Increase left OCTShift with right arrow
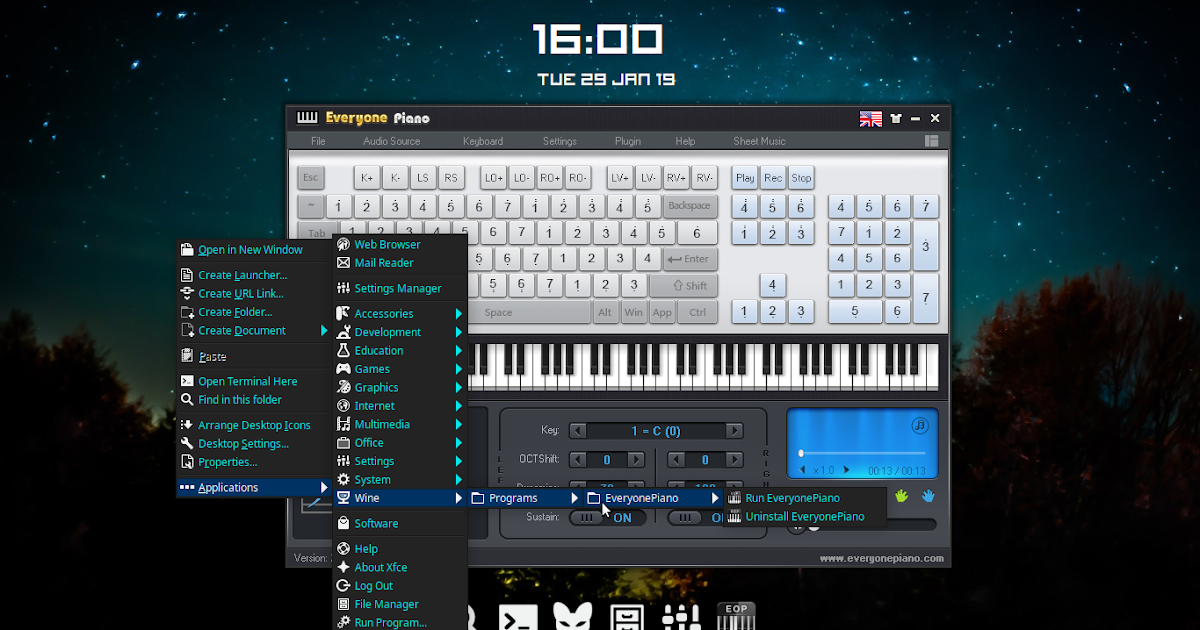Image resolution: width=1200 pixels, height=630 pixels. pos(637,460)
